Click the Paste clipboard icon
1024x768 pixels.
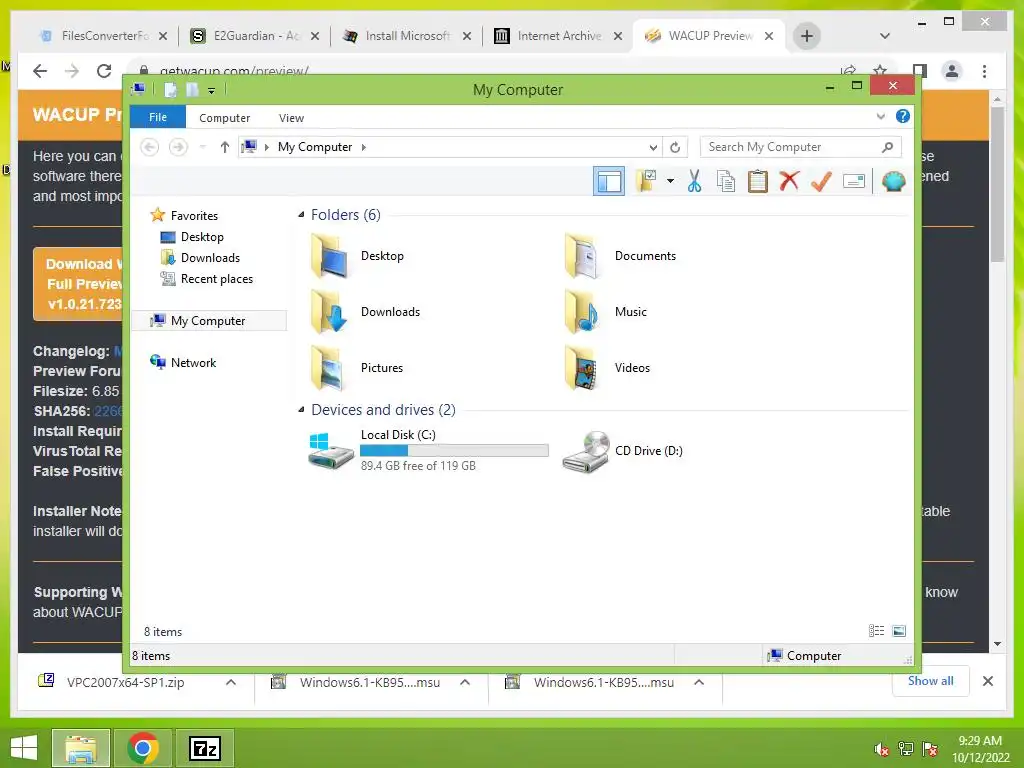[x=758, y=181]
